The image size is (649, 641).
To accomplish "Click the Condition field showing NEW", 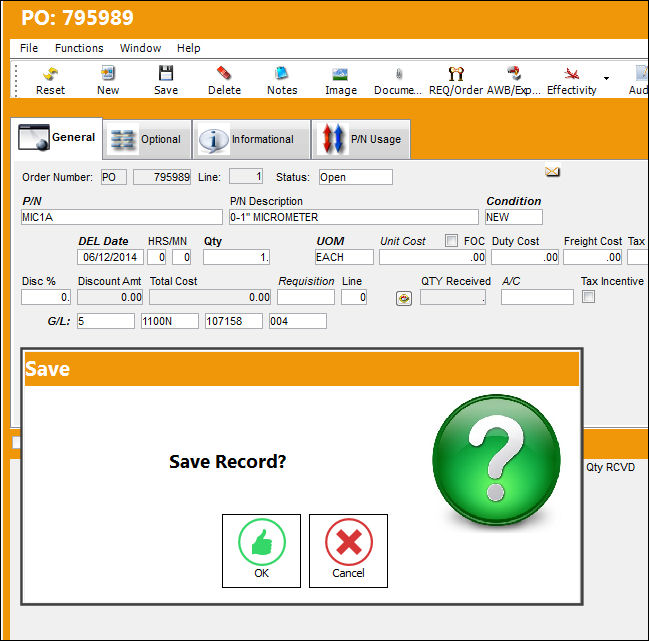I will tap(514, 217).
